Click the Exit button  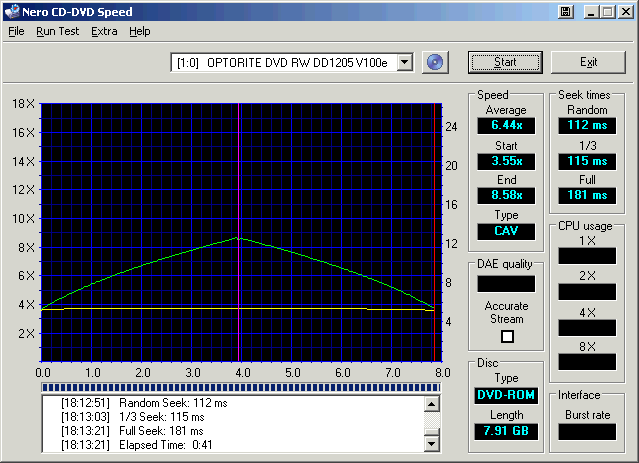[x=588, y=62]
